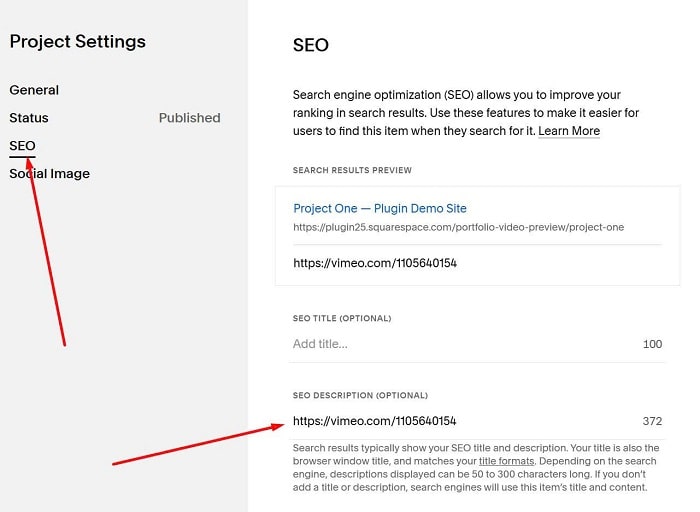Click the vimeo.com text in search preview
This screenshot has height=512, width=700.
tap(374, 264)
